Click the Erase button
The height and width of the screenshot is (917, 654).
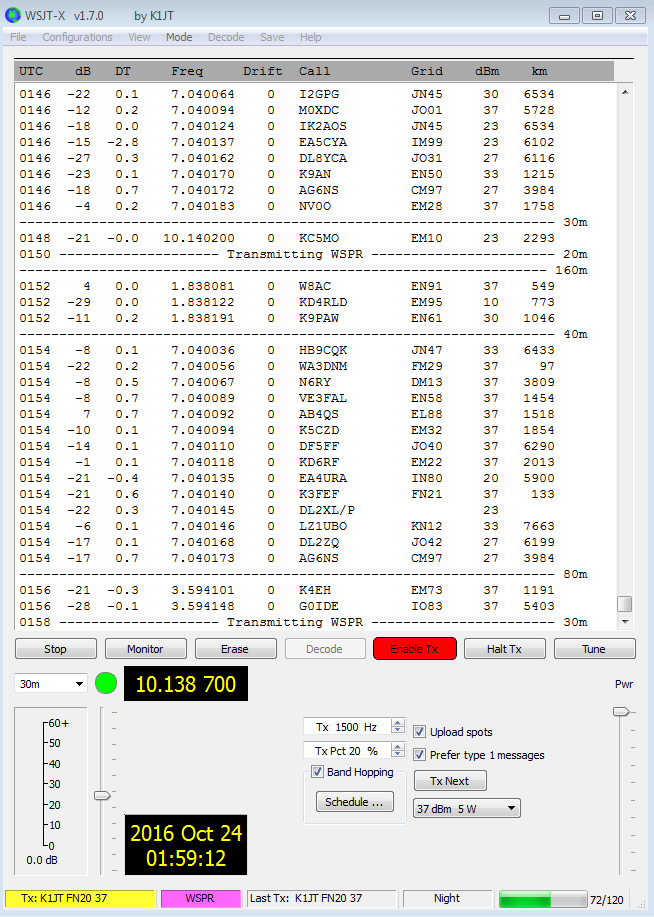(x=235, y=649)
